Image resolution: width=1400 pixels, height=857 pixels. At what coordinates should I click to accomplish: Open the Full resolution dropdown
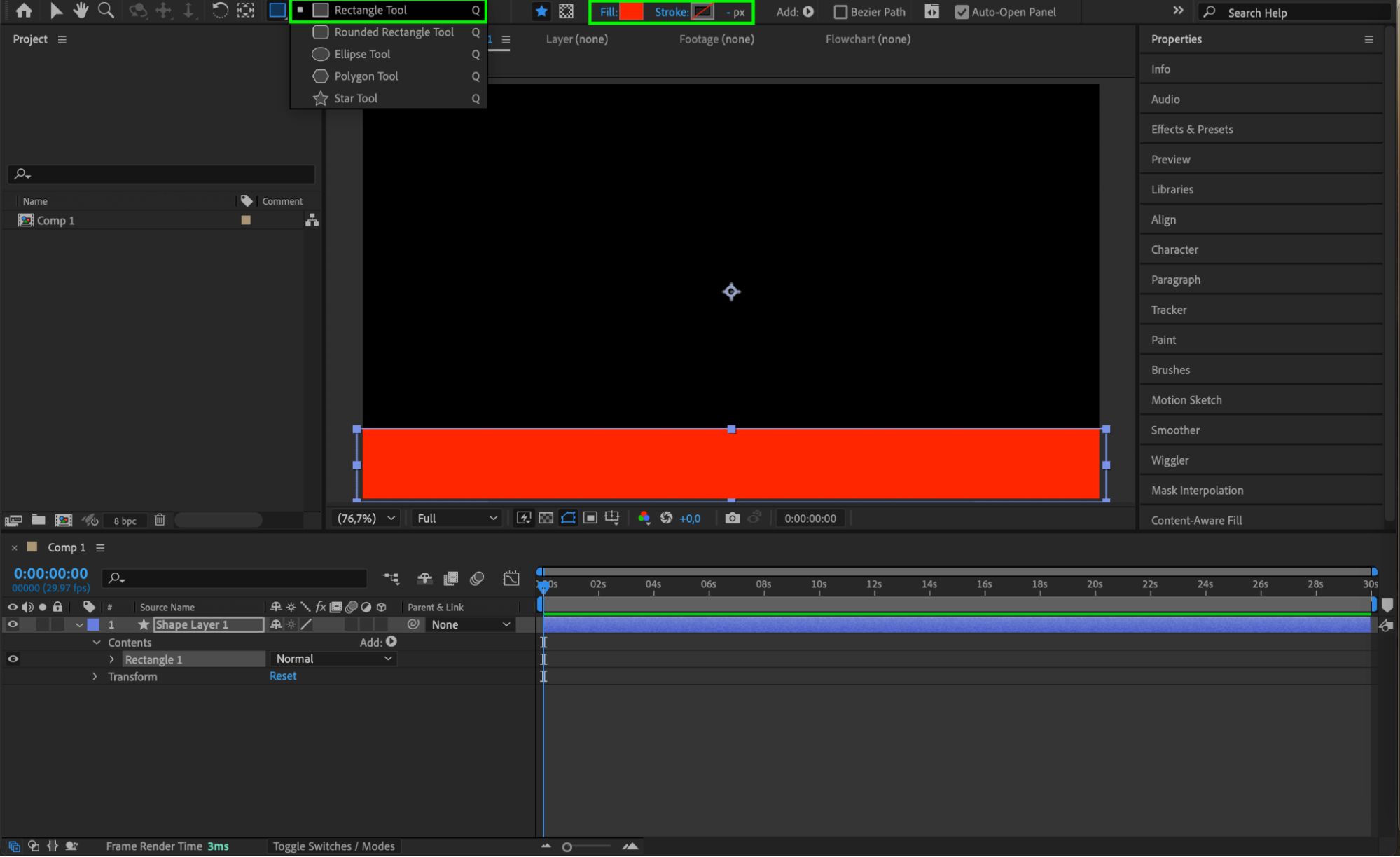(457, 518)
